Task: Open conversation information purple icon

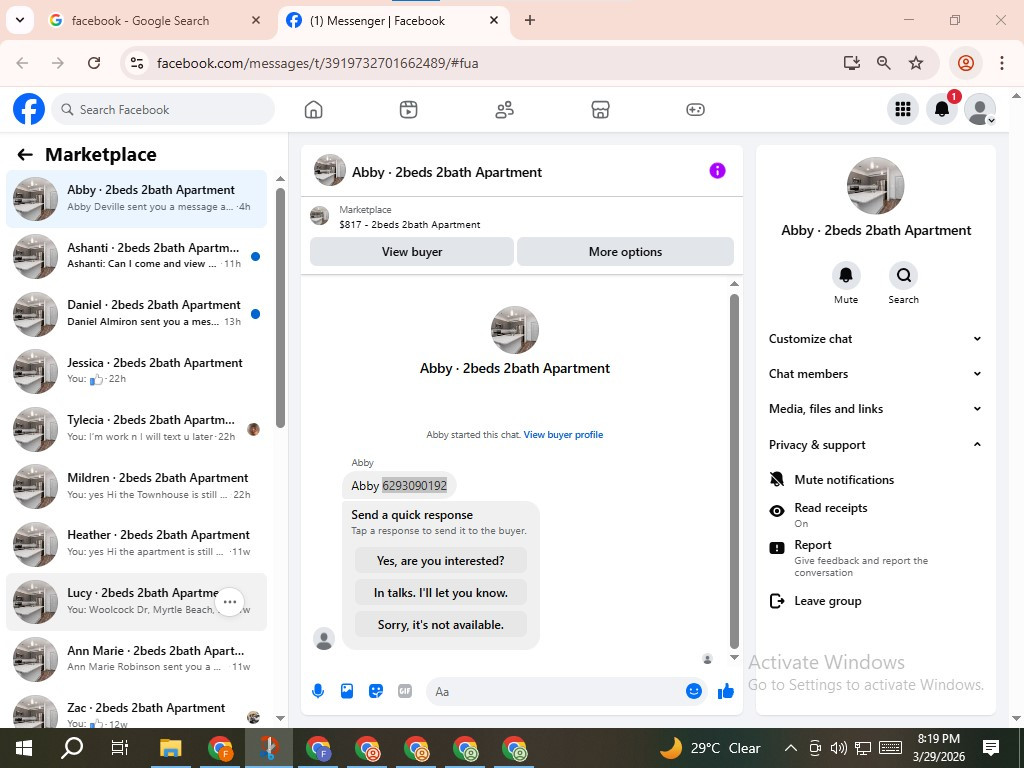Action: (x=717, y=171)
